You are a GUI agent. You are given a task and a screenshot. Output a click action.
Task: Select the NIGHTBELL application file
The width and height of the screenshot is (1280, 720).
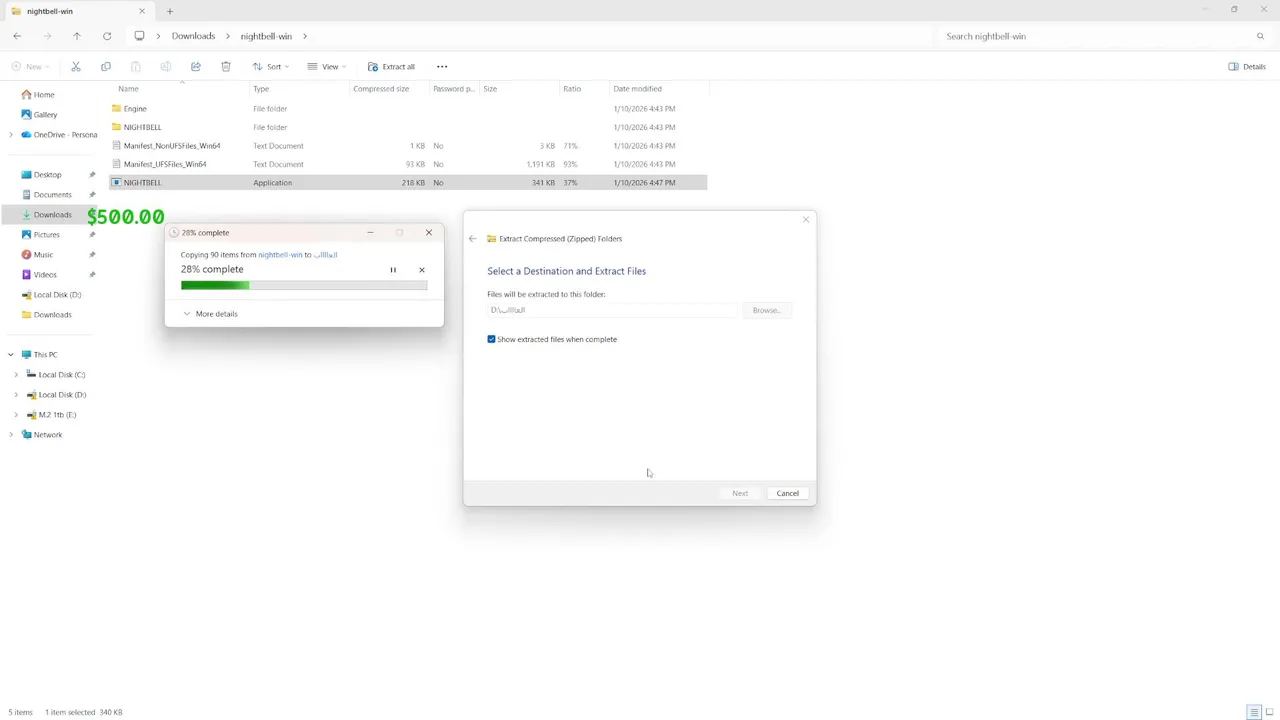click(408, 183)
